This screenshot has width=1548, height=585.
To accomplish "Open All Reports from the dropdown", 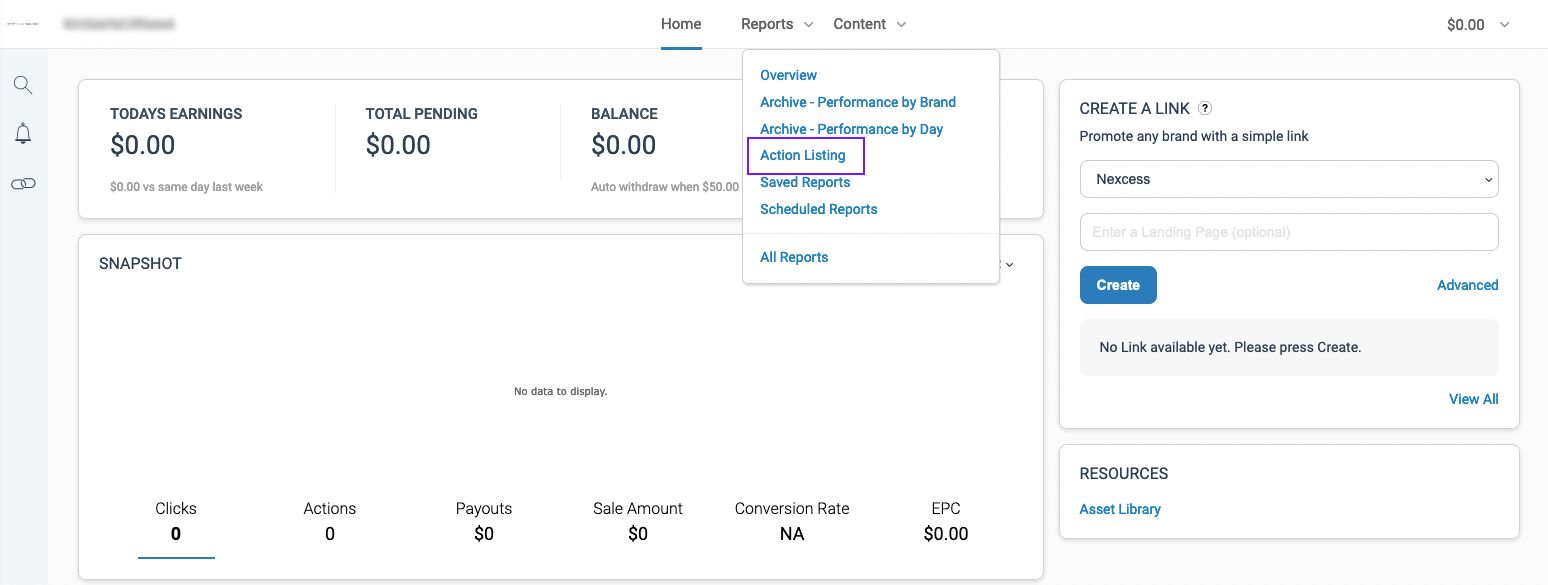I will point(794,257).
